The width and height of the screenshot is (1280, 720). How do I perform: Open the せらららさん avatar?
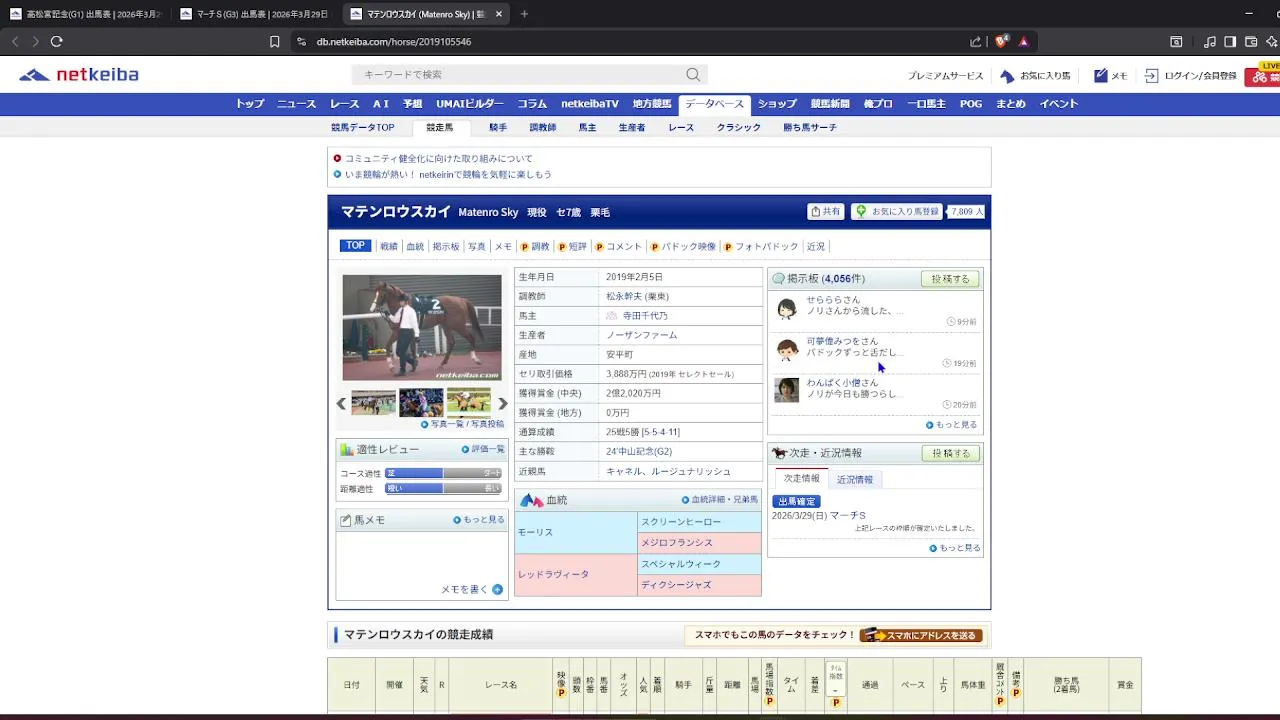point(787,309)
